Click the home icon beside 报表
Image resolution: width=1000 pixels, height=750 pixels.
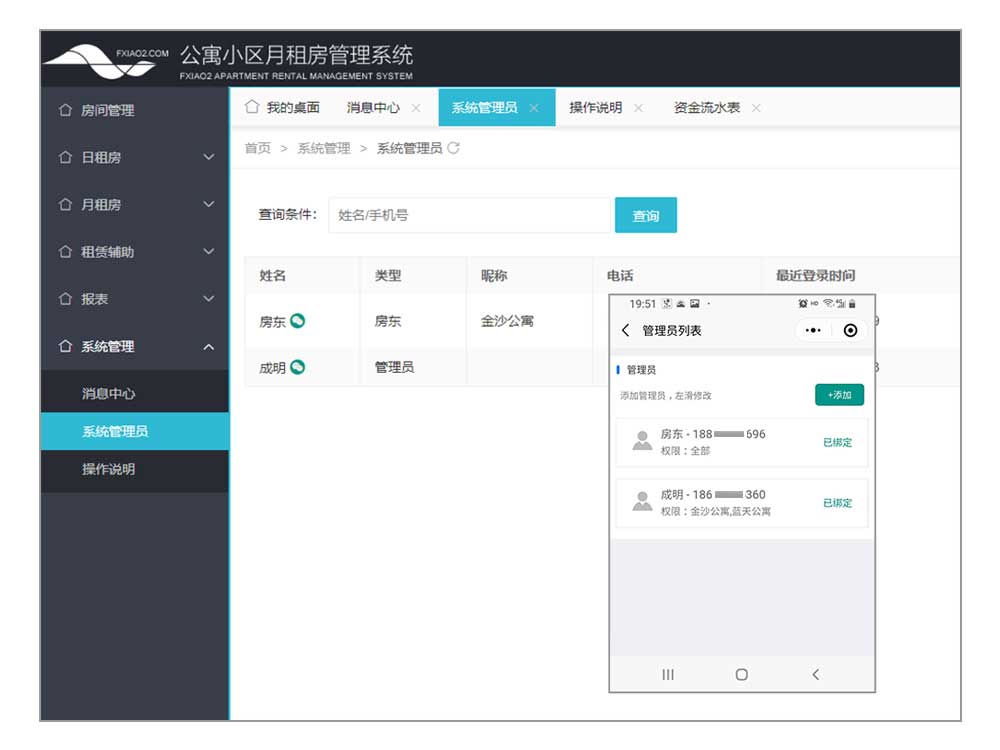click(x=65, y=298)
